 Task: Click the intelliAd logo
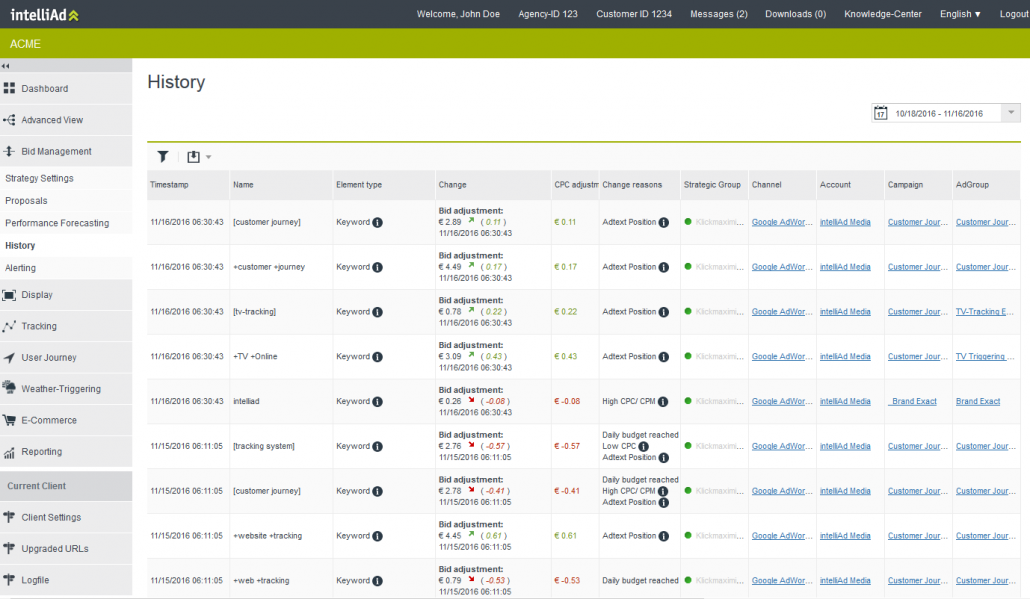pyautogui.click(x=44, y=14)
